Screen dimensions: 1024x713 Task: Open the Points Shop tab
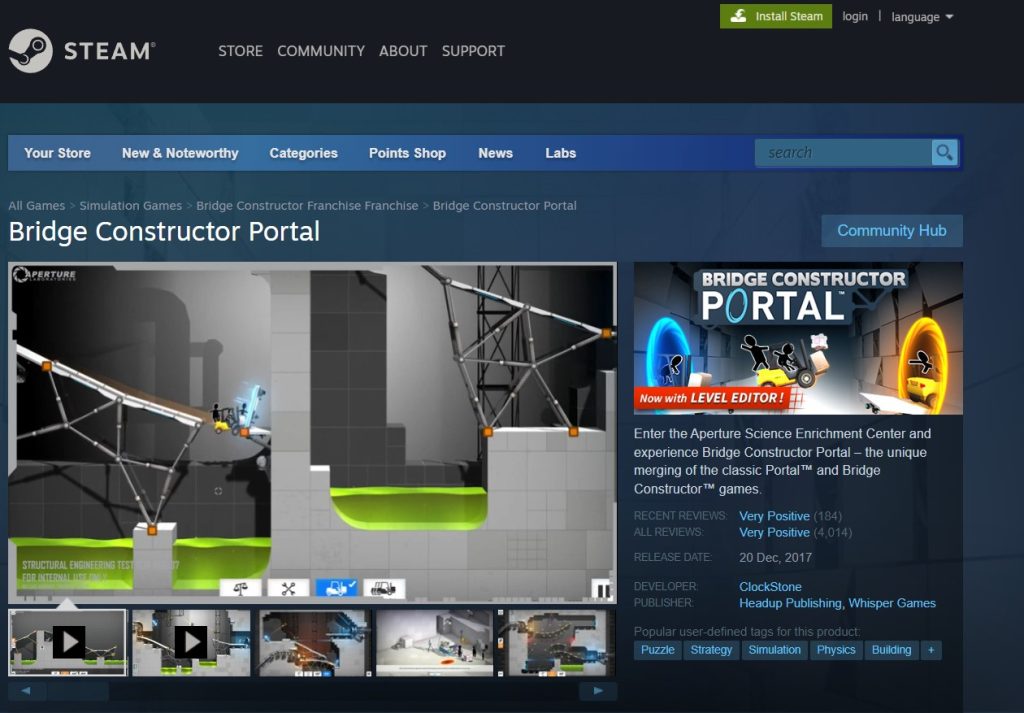click(x=408, y=153)
